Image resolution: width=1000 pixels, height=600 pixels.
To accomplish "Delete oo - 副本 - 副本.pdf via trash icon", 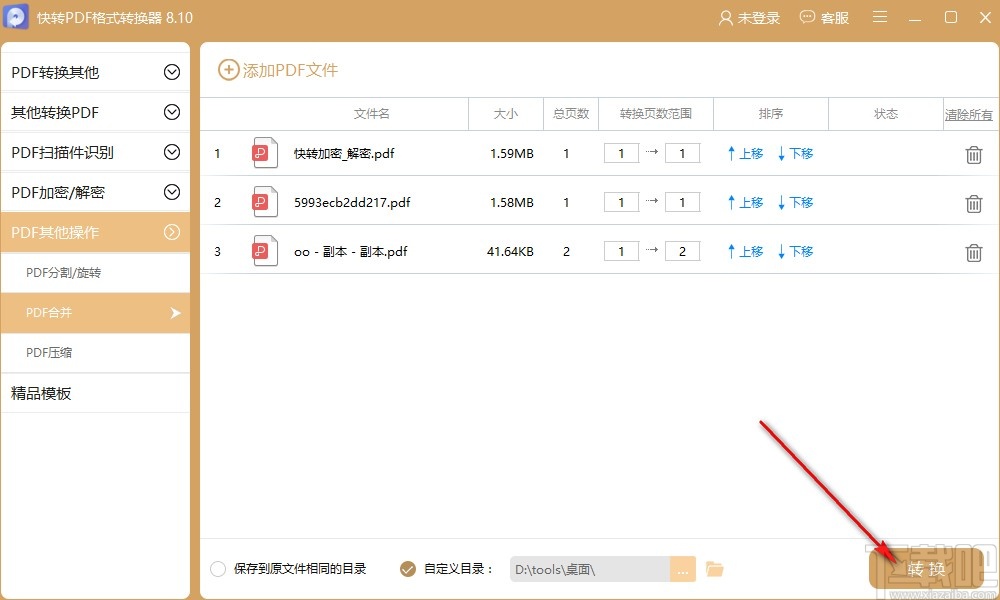I will 974,252.
